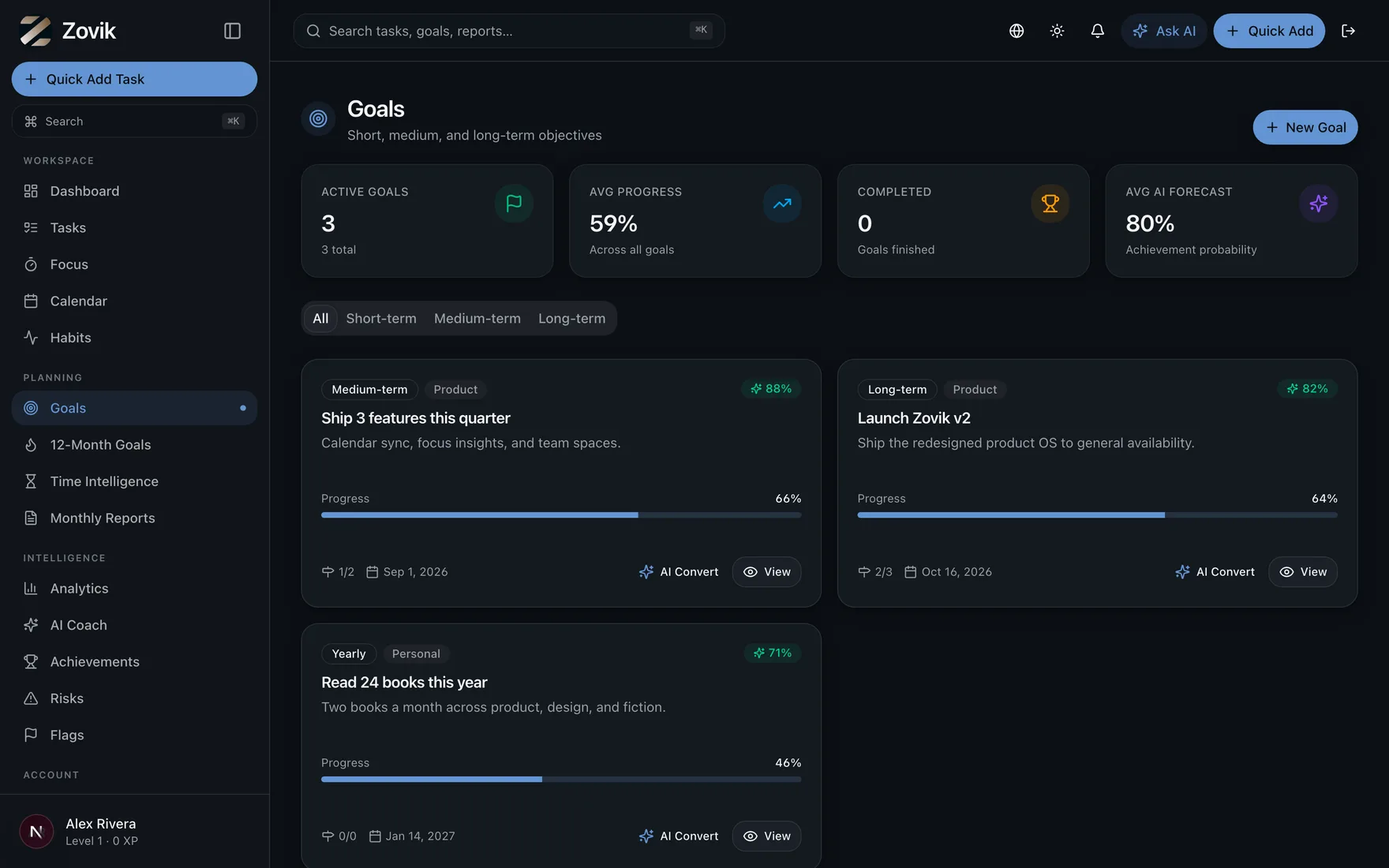The height and width of the screenshot is (868, 1389).
Task: Click the Personal category tag
Action: (416, 654)
